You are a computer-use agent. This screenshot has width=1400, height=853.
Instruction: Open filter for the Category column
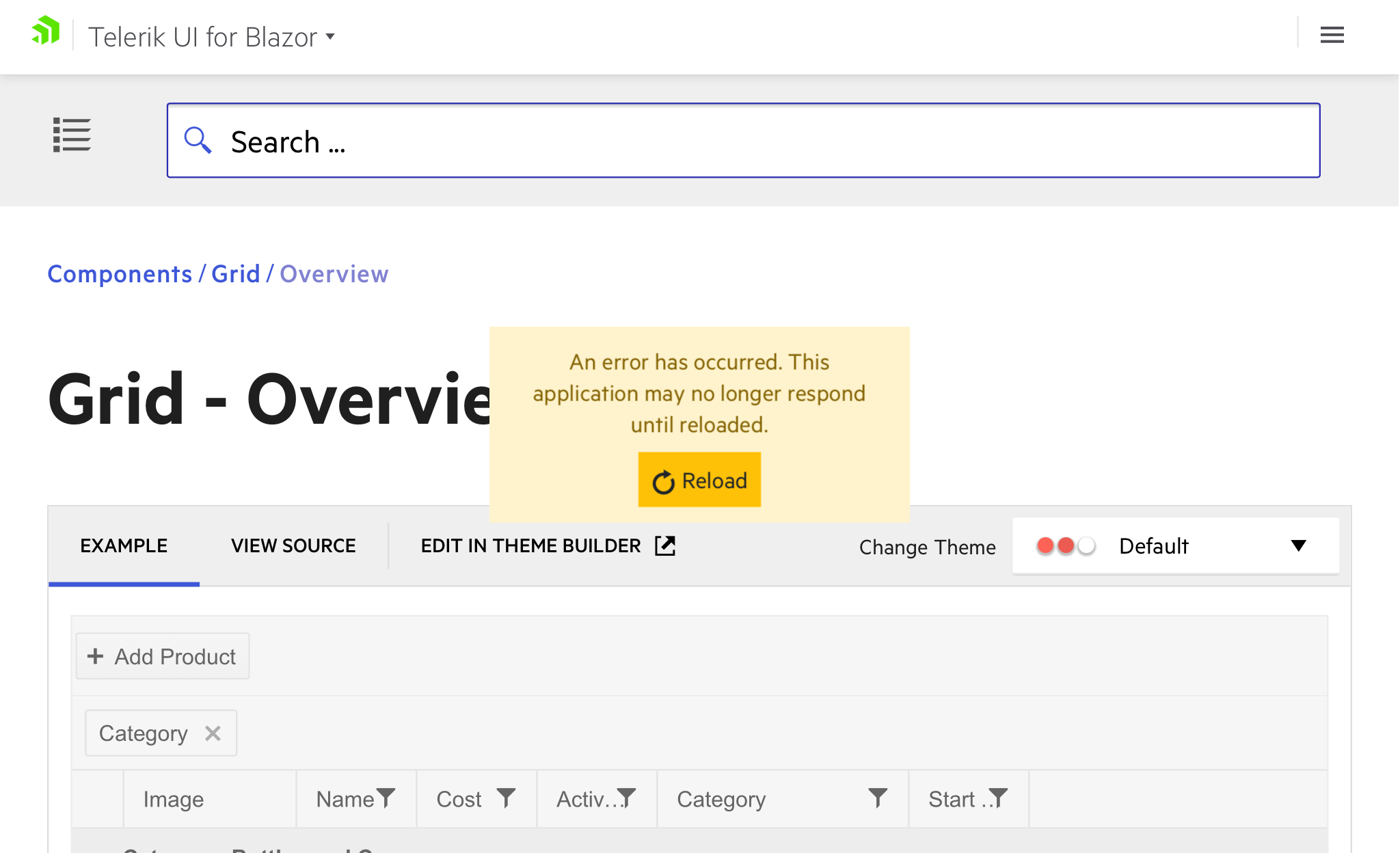[x=878, y=798]
